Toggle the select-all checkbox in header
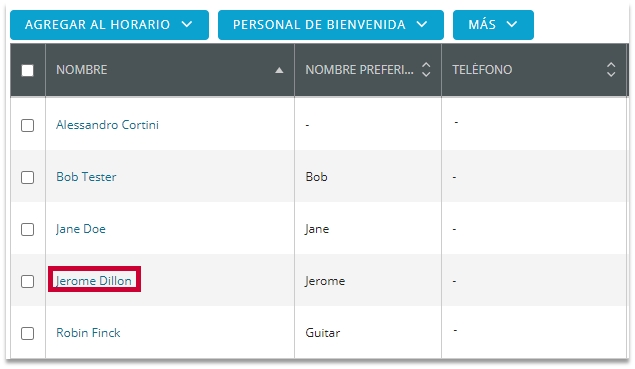 click(x=28, y=70)
